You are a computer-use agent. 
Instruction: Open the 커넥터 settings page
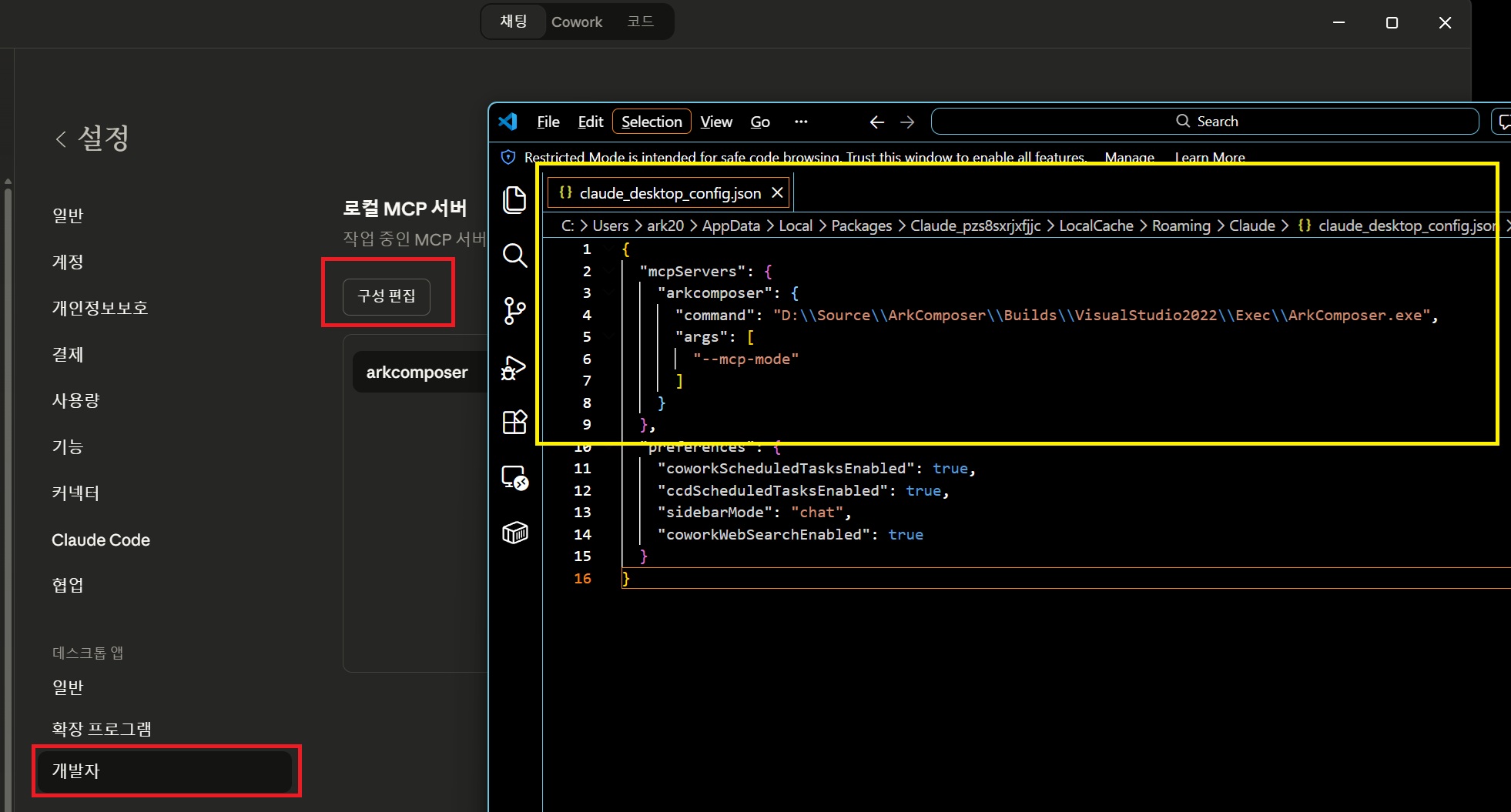point(75,493)
